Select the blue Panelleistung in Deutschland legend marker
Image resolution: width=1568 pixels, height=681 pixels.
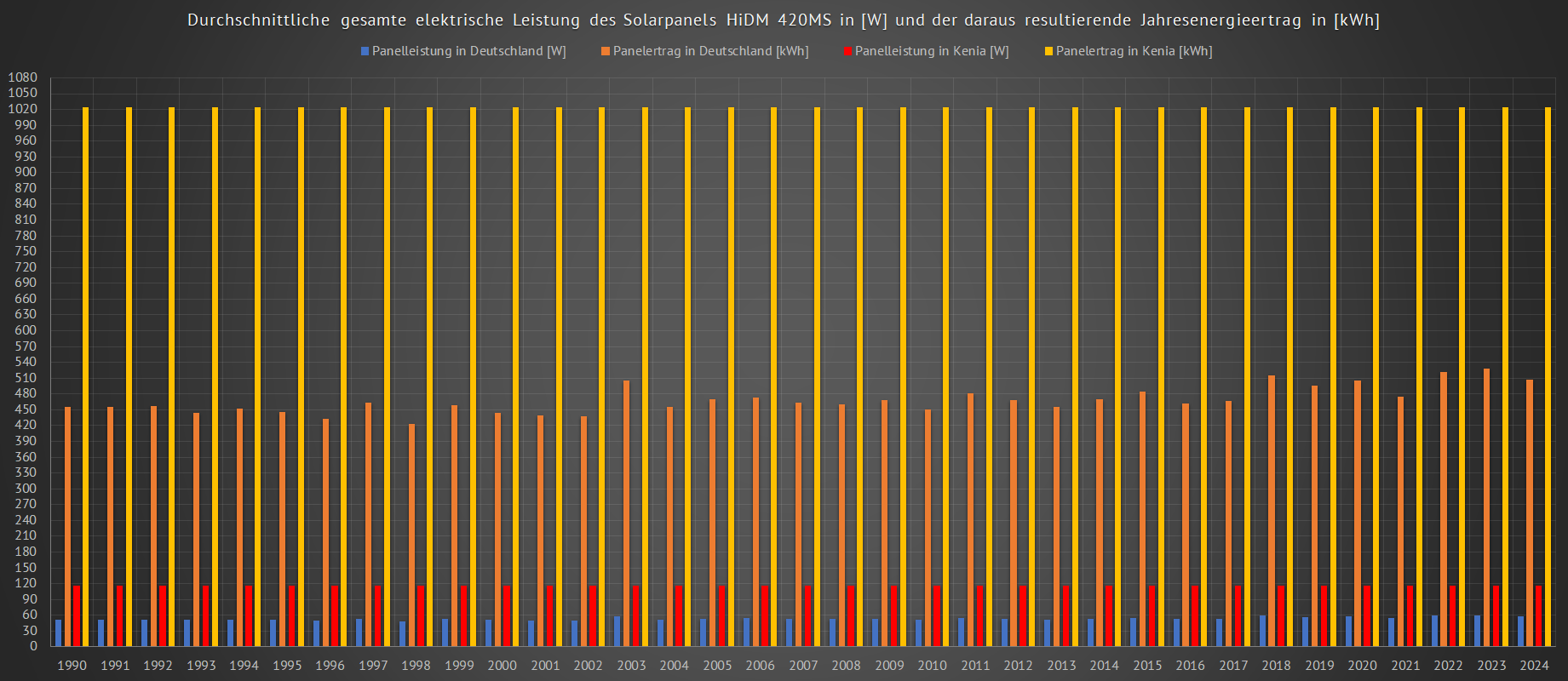click(365, 51)
